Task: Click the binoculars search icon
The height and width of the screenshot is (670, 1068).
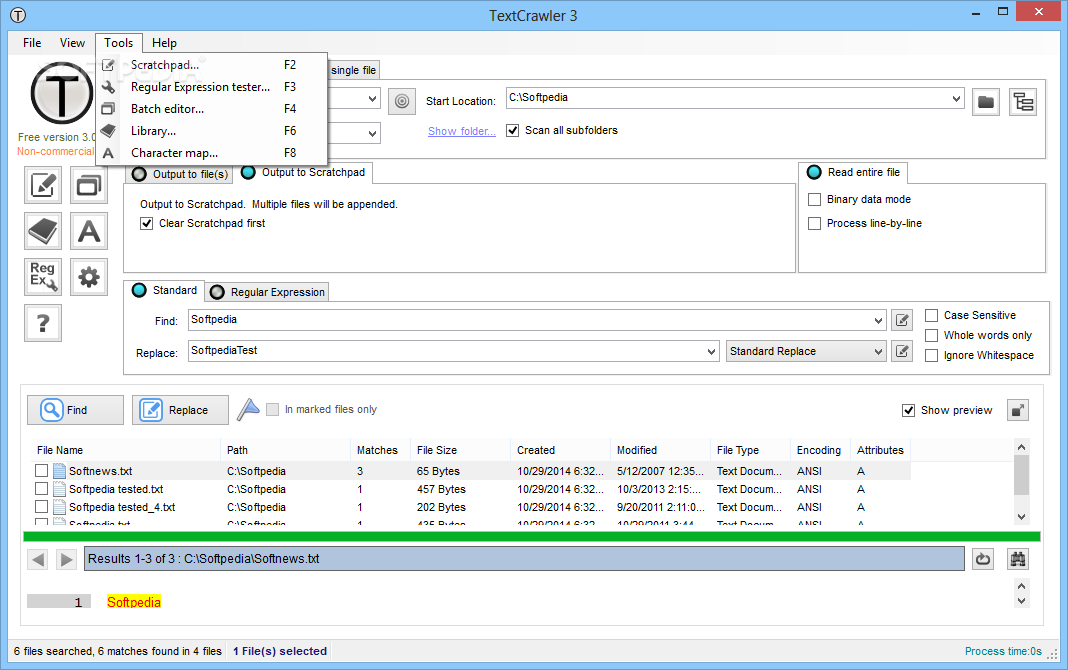Action: (x=1018, y=559)
